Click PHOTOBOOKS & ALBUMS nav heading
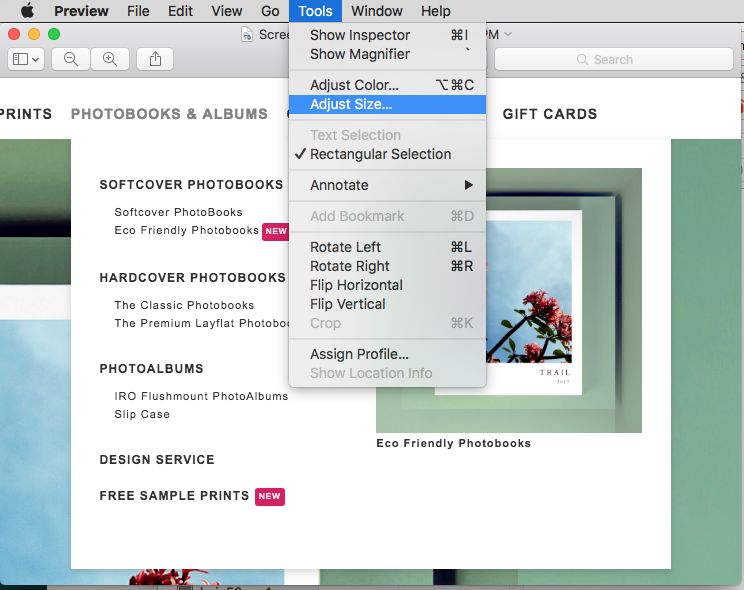744x590 pixels. tap(169, 114)
